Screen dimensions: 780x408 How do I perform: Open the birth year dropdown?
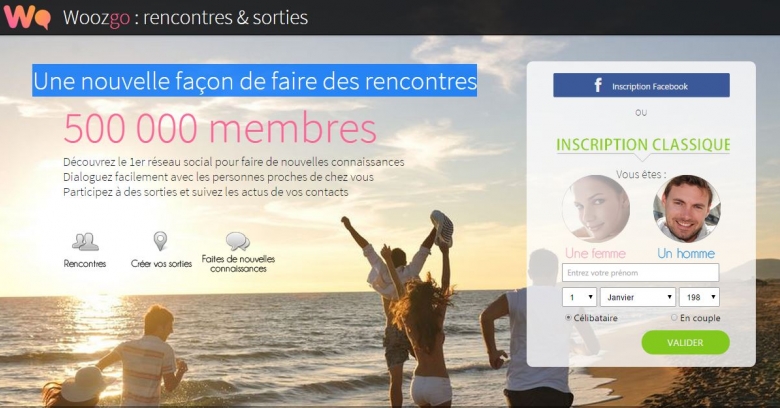pos(699,297)
